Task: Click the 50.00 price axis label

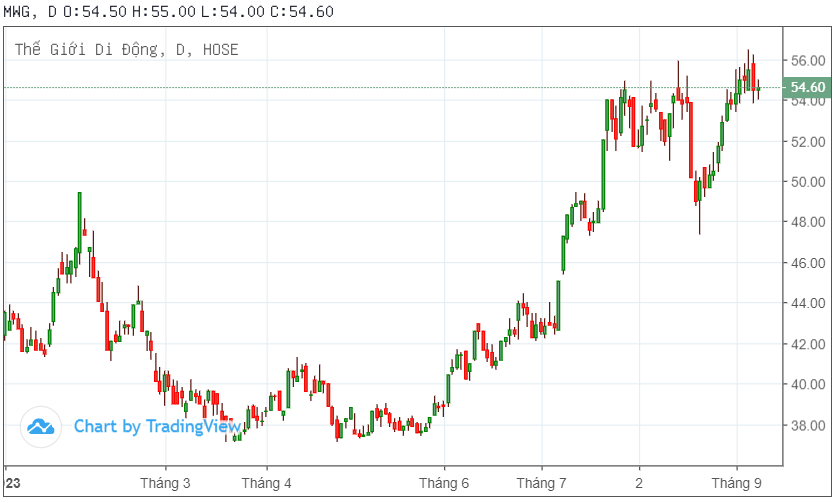Action: coord(808,182)
